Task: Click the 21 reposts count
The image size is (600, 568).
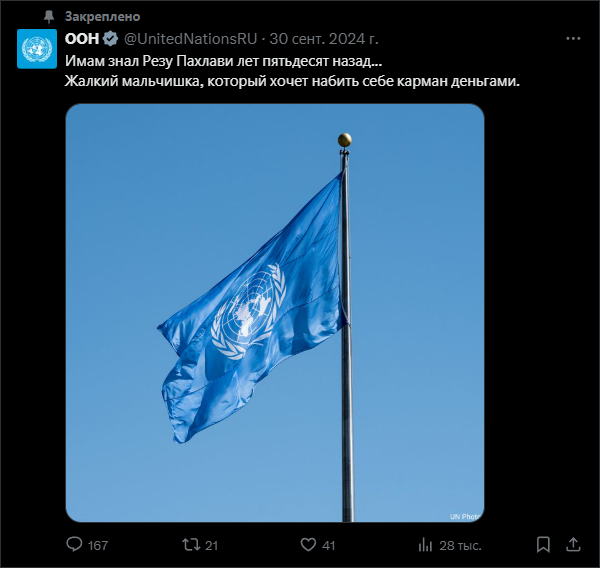Action: (x=211, y=545)
